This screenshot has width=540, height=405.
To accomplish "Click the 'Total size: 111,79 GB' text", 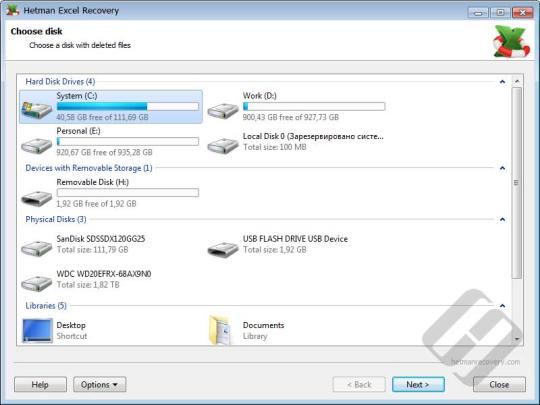I will [x=92, y=250].
